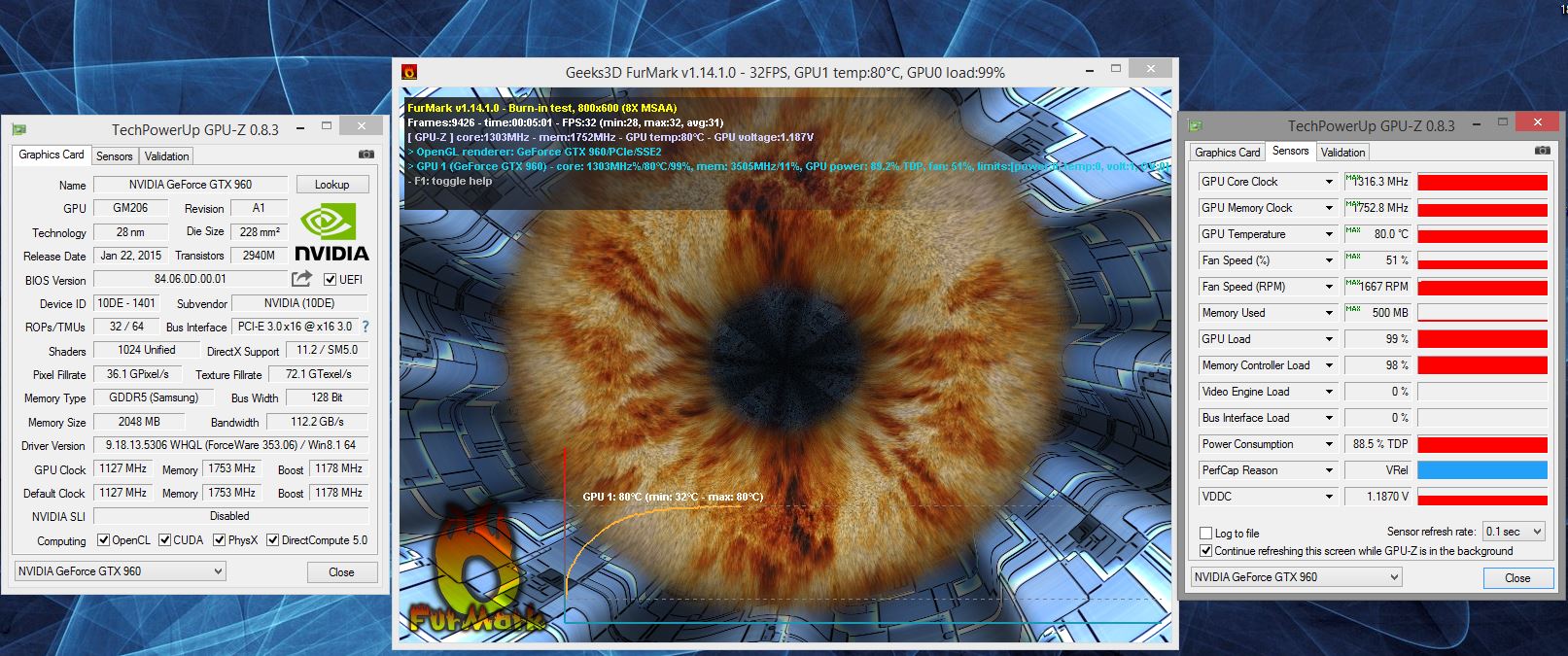
Task: Select Graphics Card tab in left GPU-Z window
Action: (x=52, y=155)
